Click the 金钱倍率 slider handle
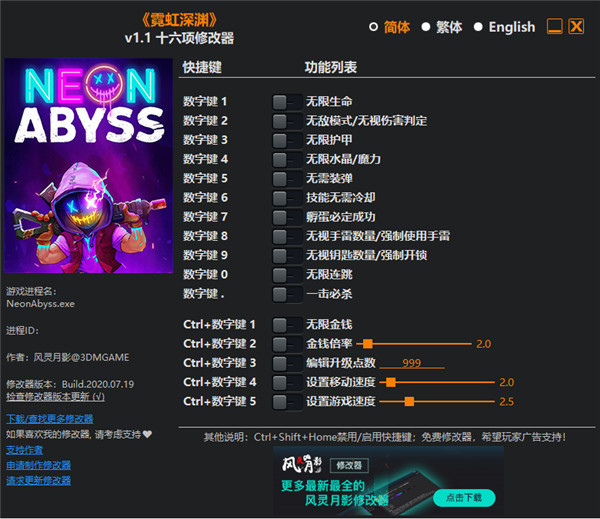The image size is (600, 519). click(x=368, y=344)
